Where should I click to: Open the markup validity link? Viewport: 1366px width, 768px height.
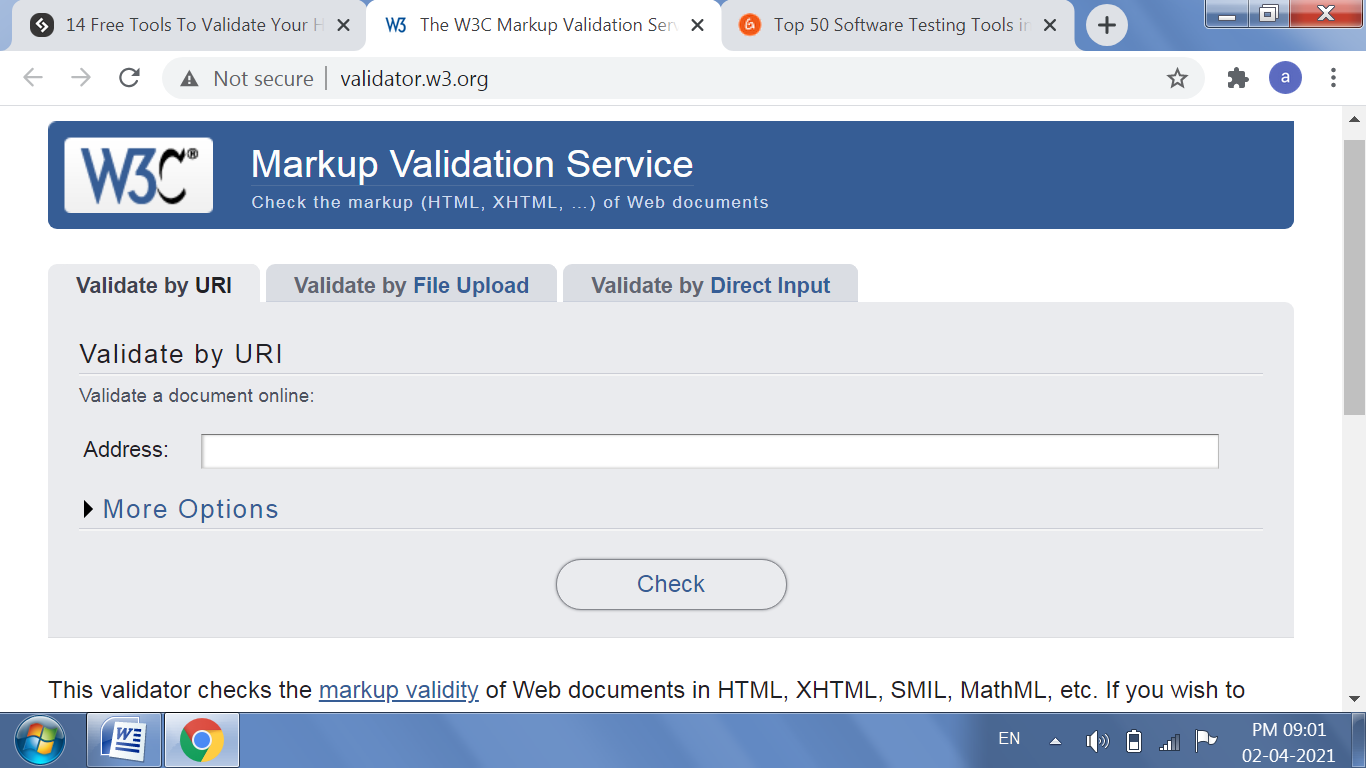tap(399, 690)
